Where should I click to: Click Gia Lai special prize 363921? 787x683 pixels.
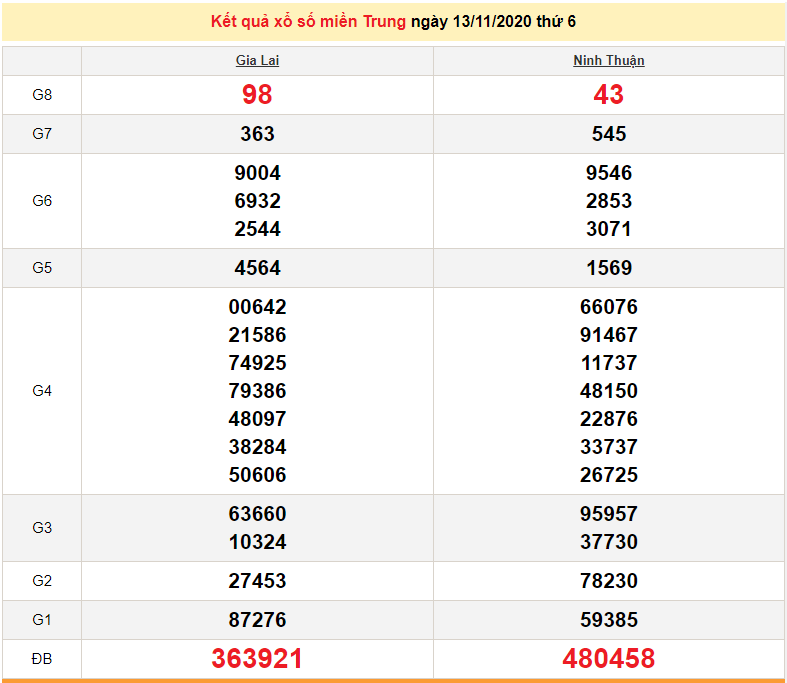[x=257, y=659]
